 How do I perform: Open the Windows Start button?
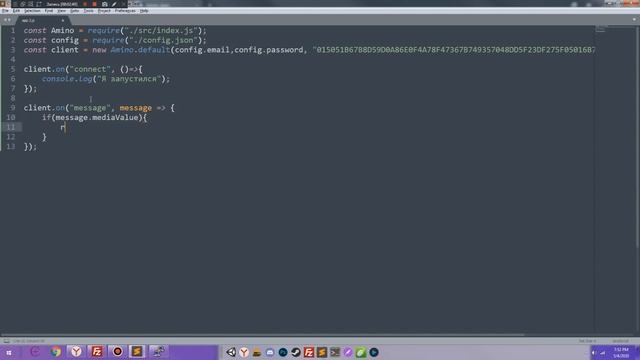tap(9, 352)
